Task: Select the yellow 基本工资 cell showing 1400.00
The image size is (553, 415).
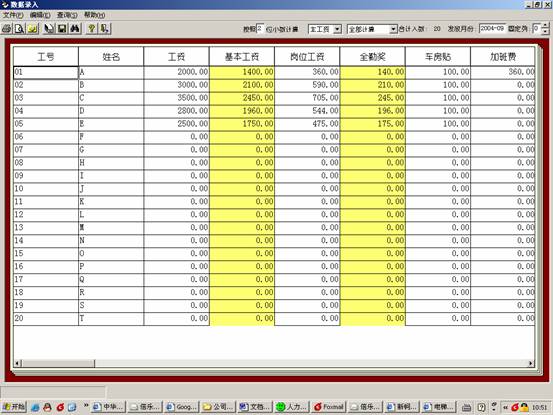Action: click(242, 72)
